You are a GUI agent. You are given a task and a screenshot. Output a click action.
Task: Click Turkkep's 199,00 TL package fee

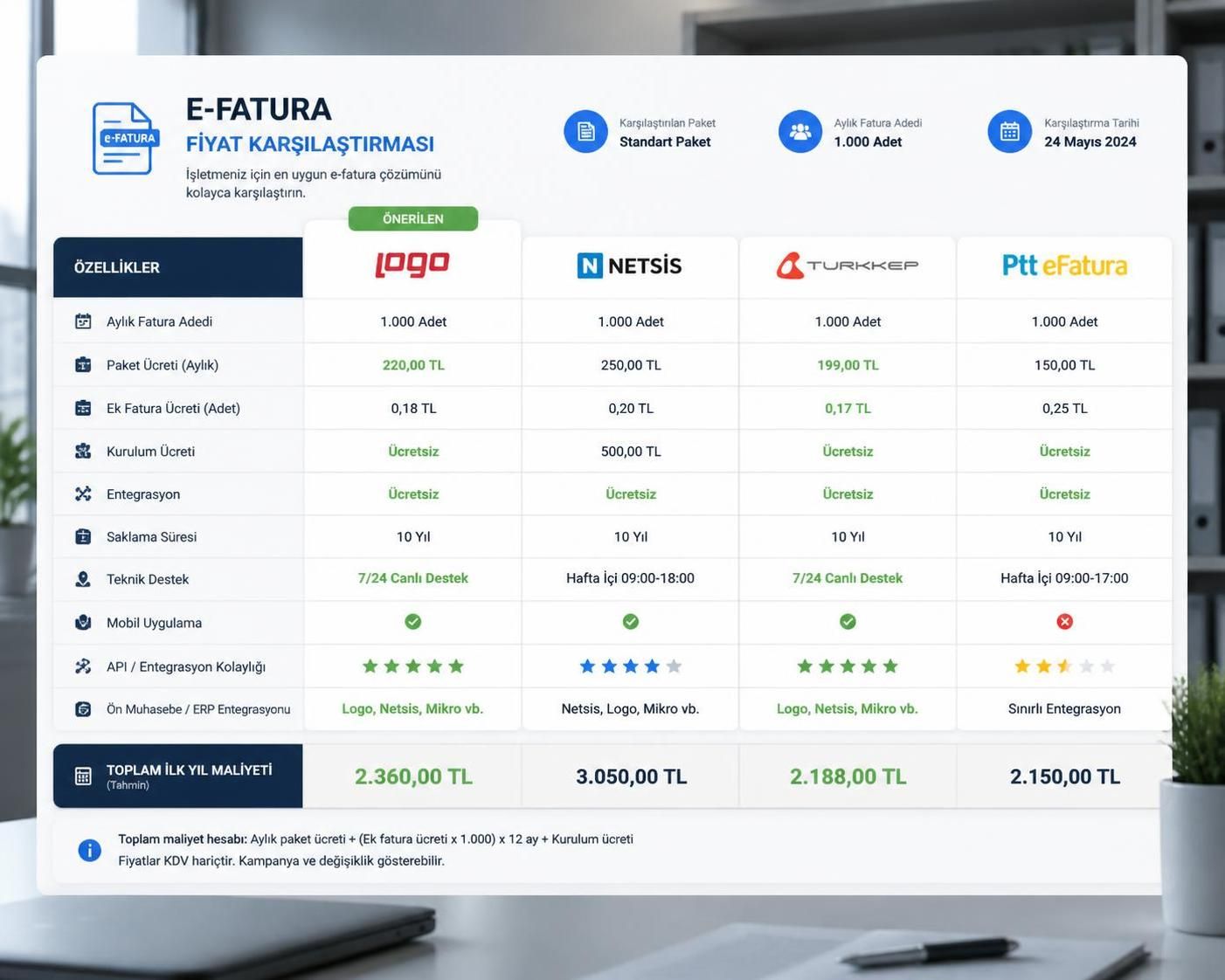tap(848, 365)
